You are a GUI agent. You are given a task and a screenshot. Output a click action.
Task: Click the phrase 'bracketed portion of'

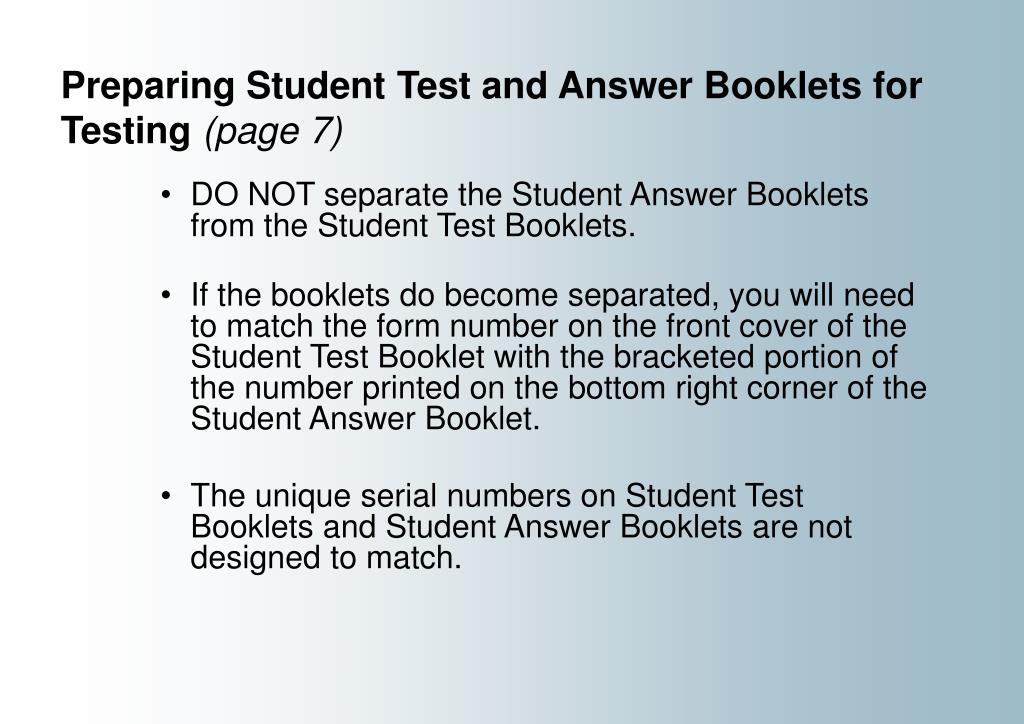pyautogui.click(x=755, y=357)
